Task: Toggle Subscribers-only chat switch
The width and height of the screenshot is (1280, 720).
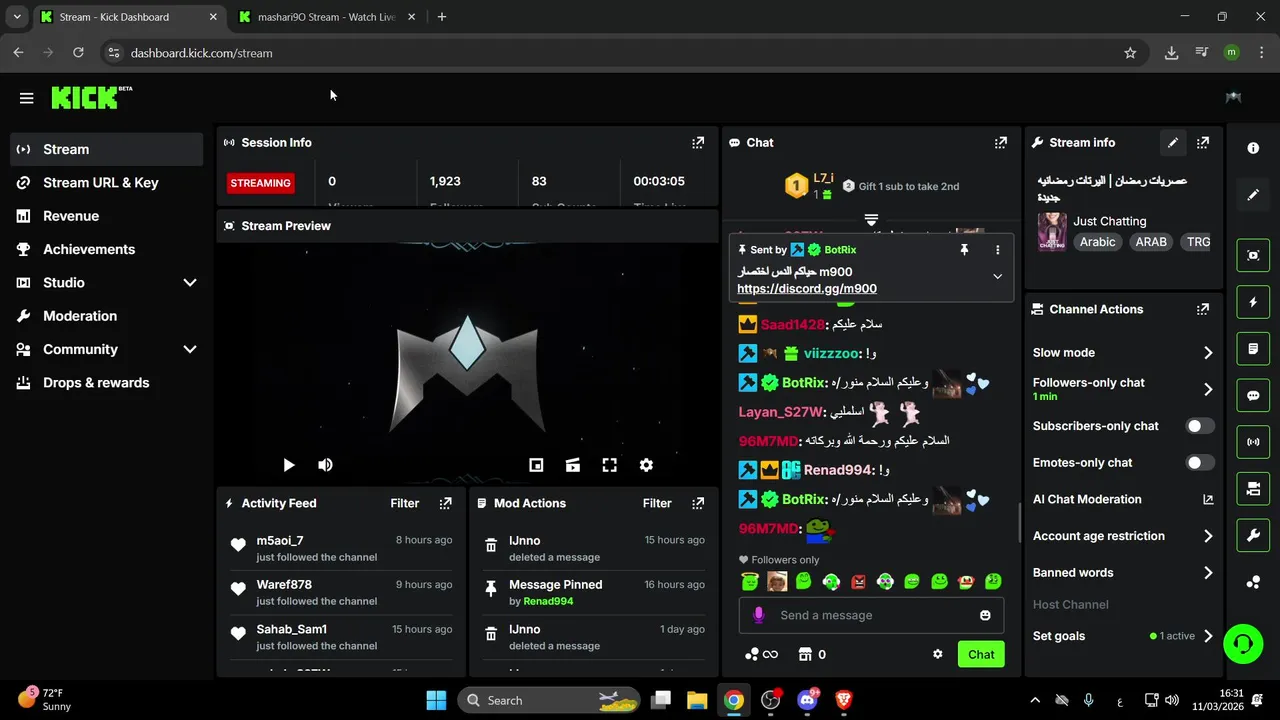Action: (1200, 426)
